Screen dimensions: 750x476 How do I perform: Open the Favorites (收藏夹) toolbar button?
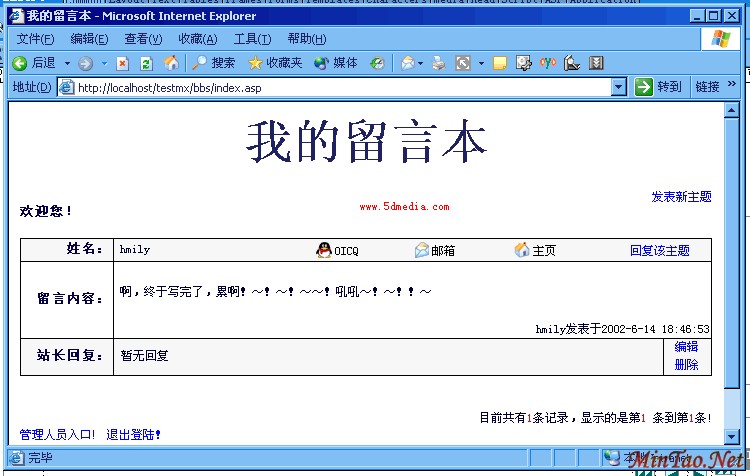[x=274, y=63]
